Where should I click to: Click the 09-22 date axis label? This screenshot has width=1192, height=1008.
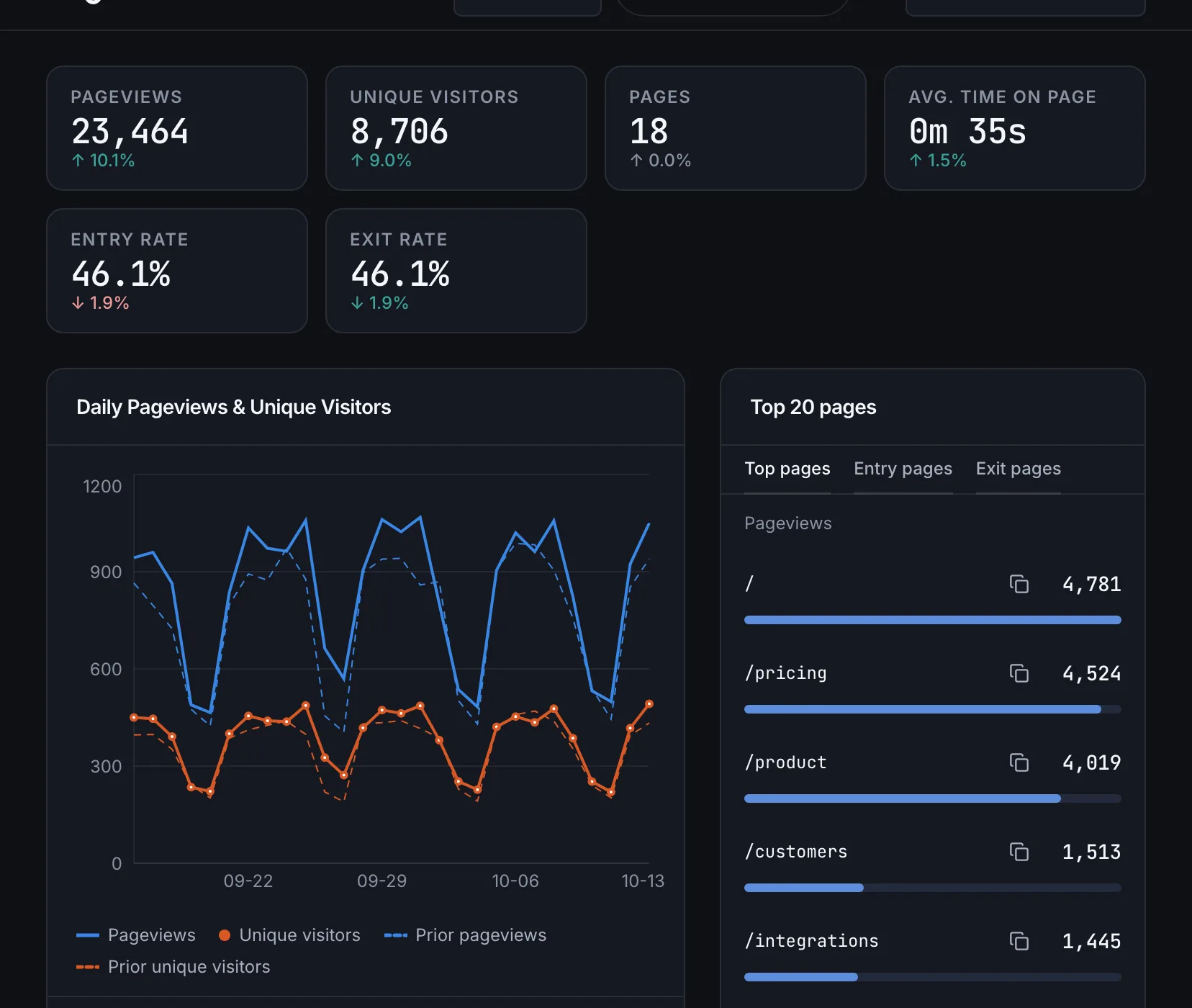(x=248, y=881)
